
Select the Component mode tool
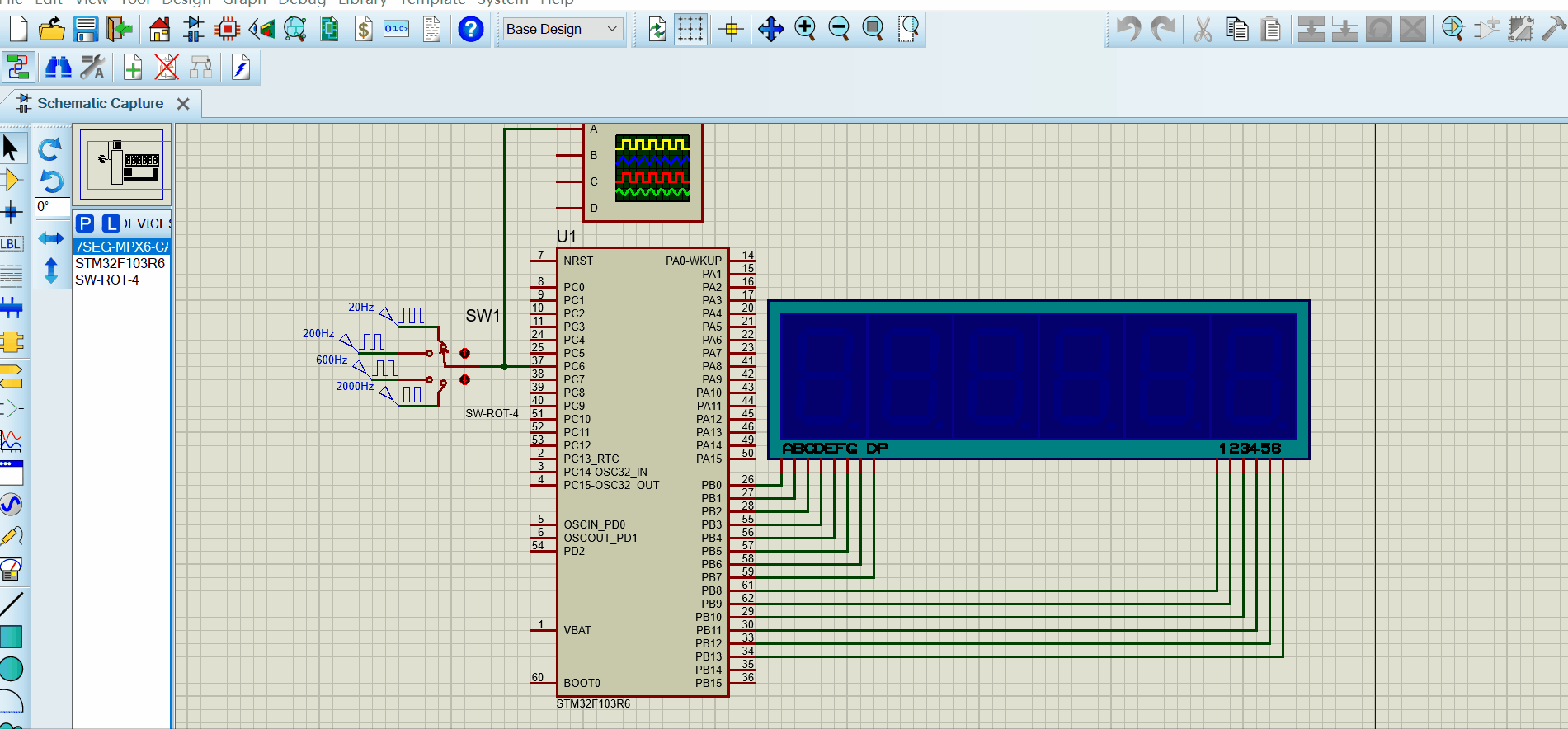[x=12, y=180]
